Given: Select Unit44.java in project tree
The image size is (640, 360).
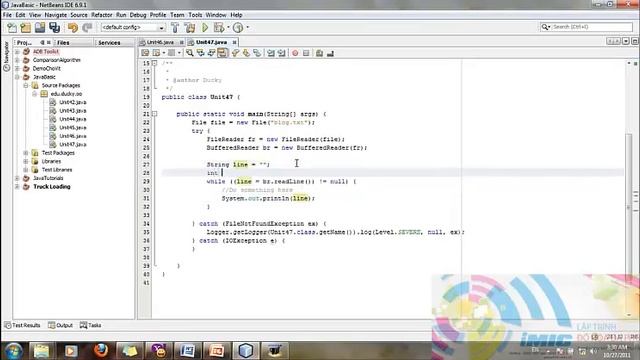Looking at the screenshot, I should pos(73,119).
